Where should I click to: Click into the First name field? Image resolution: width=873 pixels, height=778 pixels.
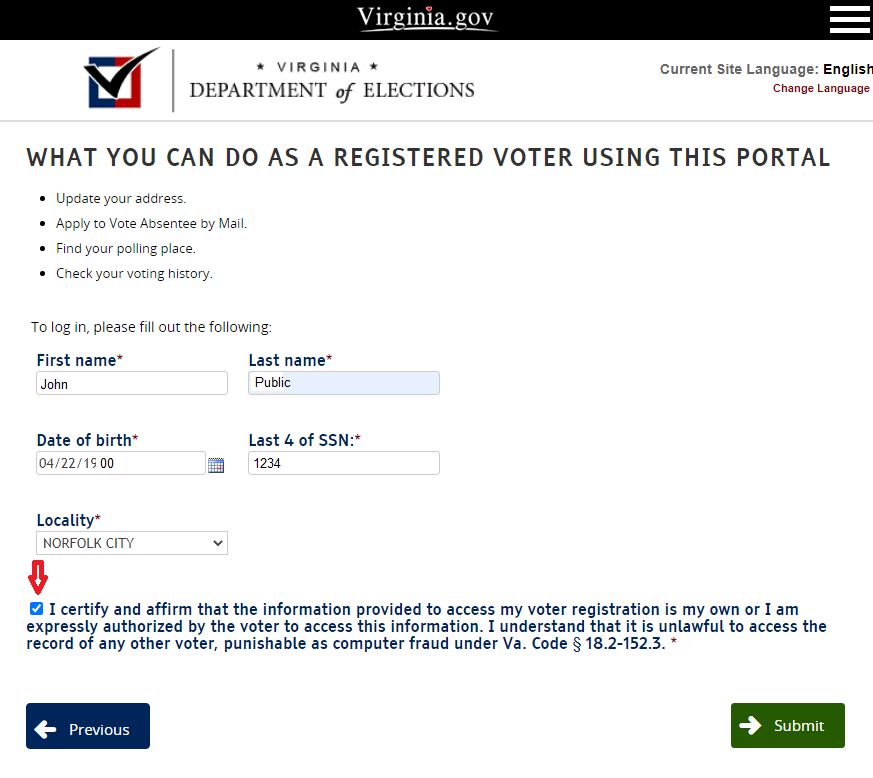tap(132, 383)
